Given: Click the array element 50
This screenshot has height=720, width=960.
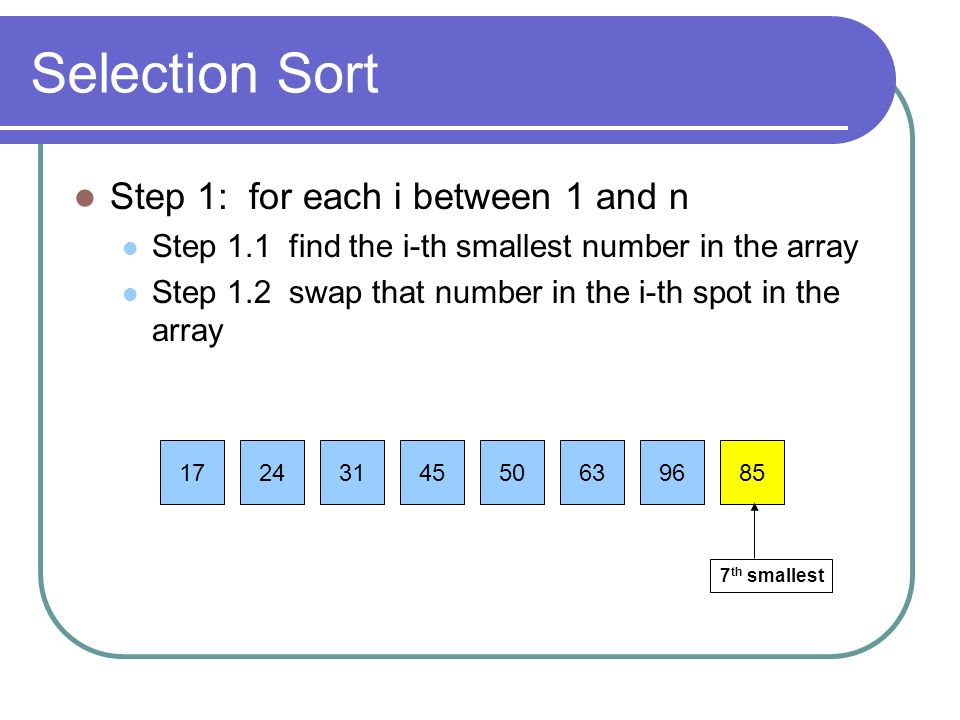Looking at the screenshot, I should click(x=512, y=472).
